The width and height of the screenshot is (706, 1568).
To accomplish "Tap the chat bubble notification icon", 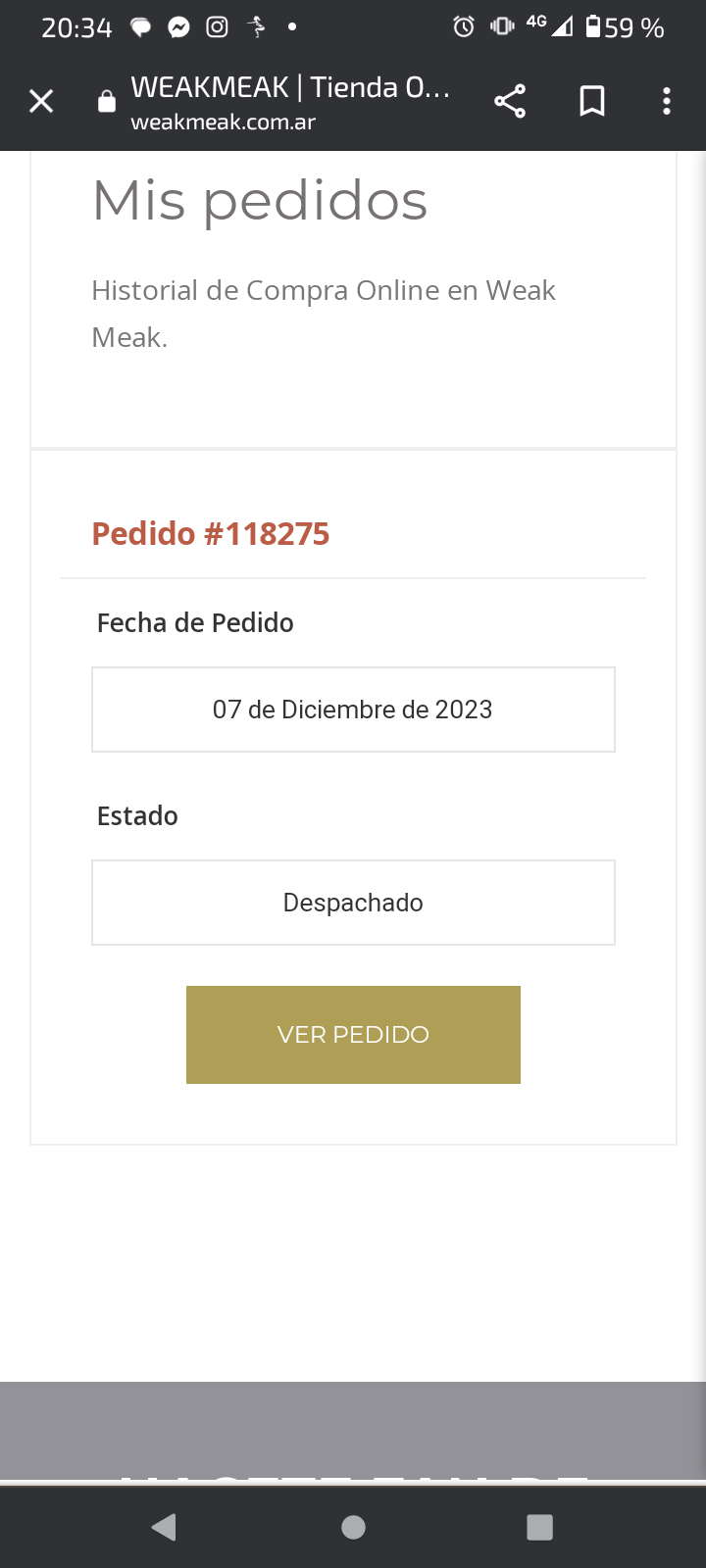I will tap(141, 27).
